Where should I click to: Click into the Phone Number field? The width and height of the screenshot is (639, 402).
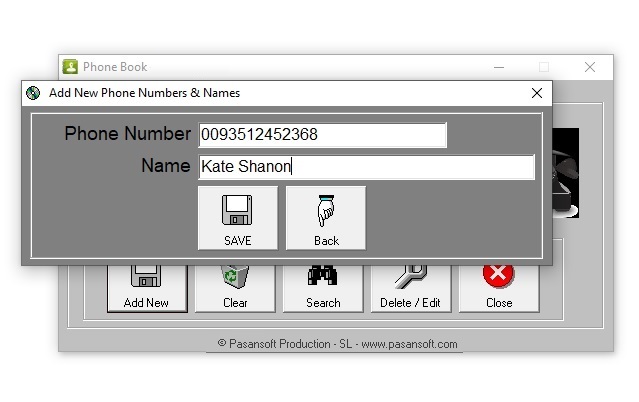tap(322, 135)
